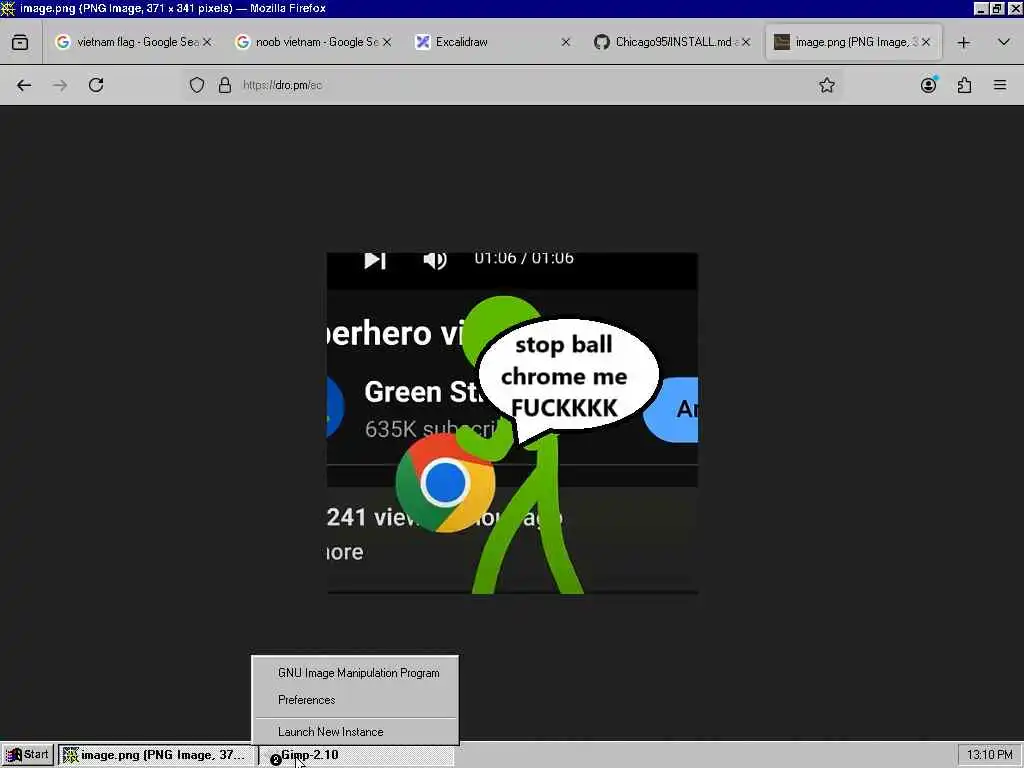Click the Firefox title bar icon
The height and width of the screenshot is (768, 1024).
[x=8, y=8]
